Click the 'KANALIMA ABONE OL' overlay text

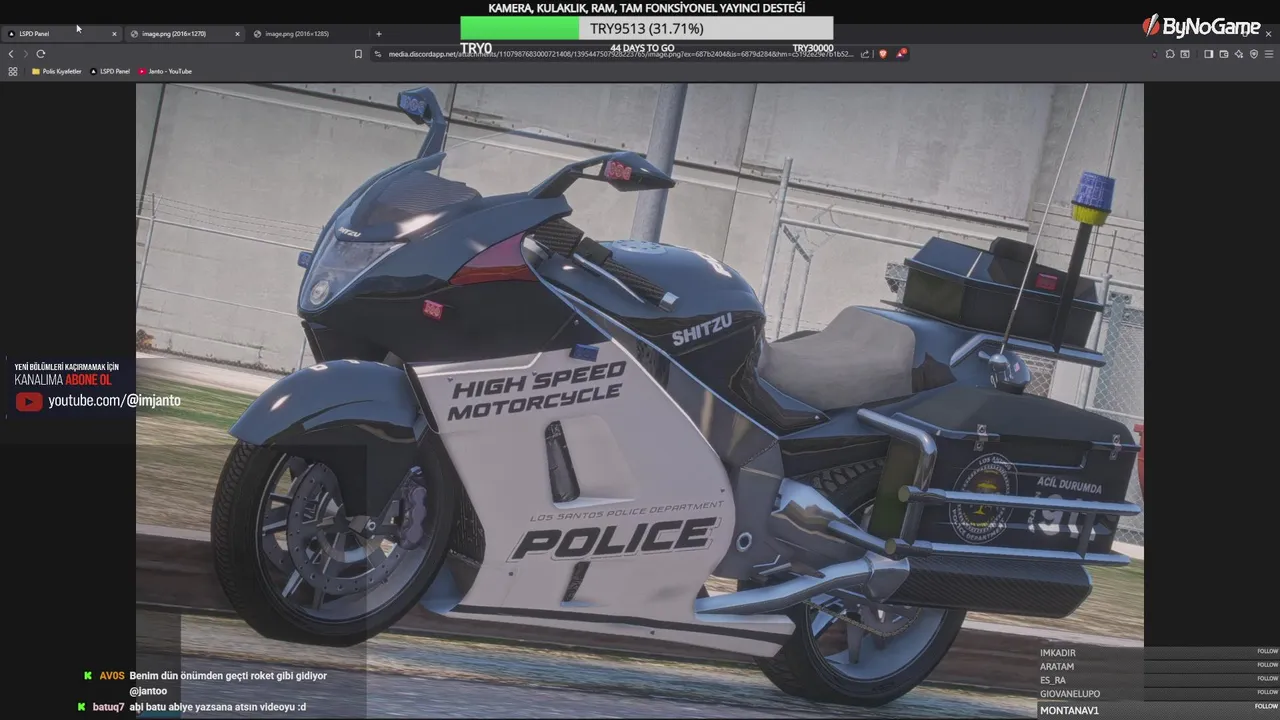[x=63, y=380]
